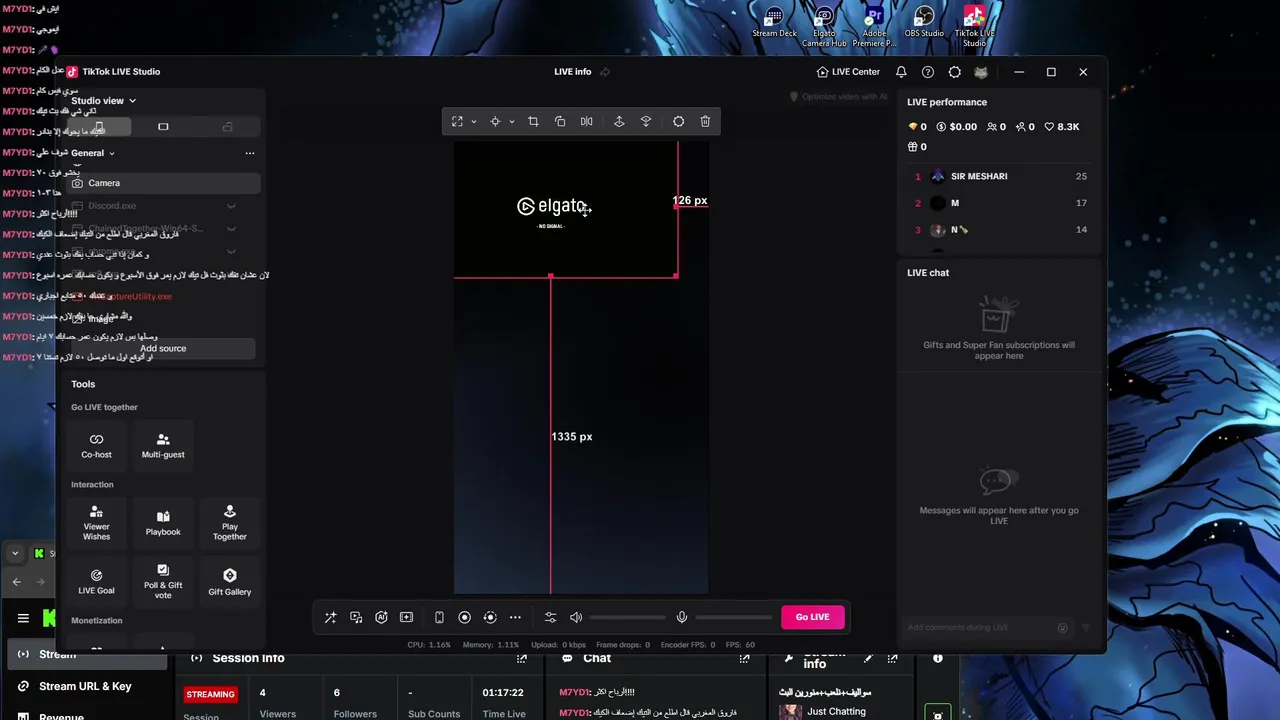This screenshot has height=720, width=1280.
Task: Pop out the Kick Session Info panel
Action: pos(521,659)
